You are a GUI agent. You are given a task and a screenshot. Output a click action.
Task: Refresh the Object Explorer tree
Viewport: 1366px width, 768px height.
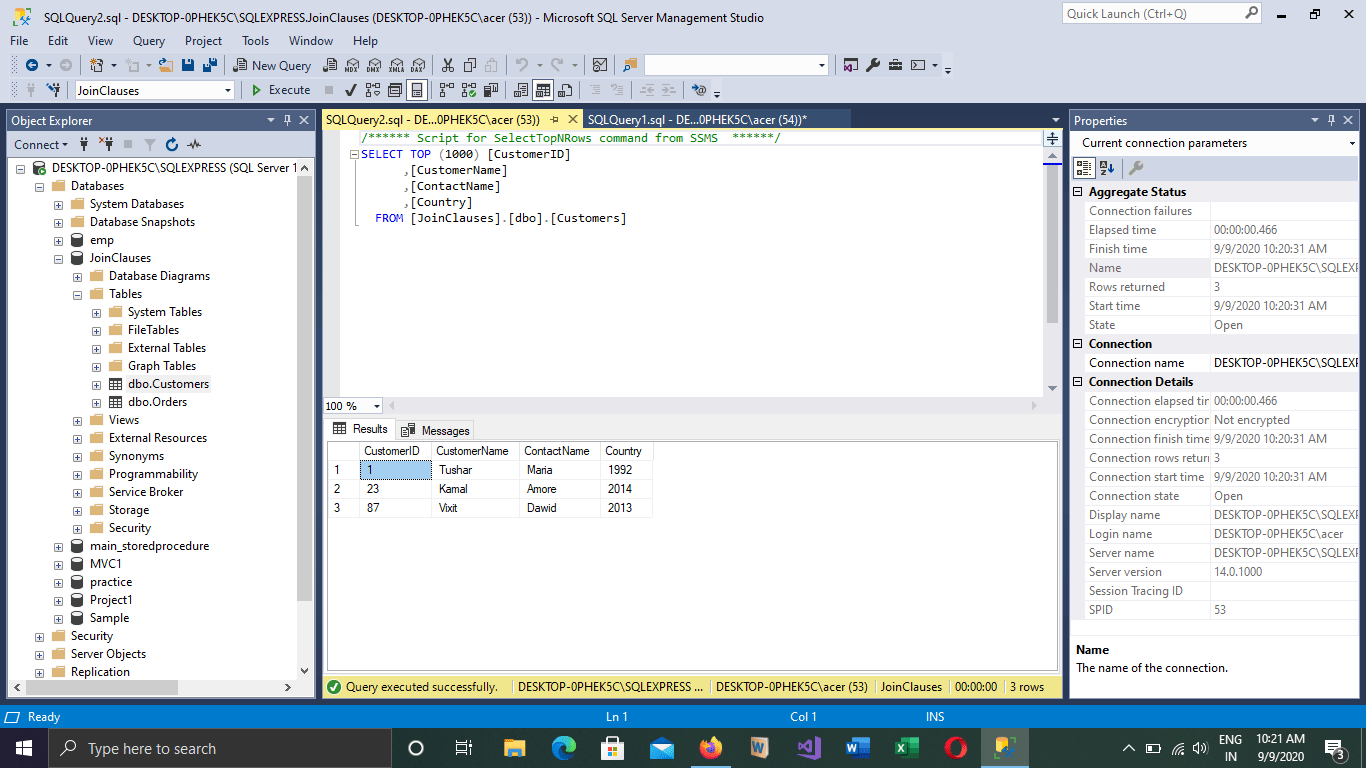(x=171, y=145)
